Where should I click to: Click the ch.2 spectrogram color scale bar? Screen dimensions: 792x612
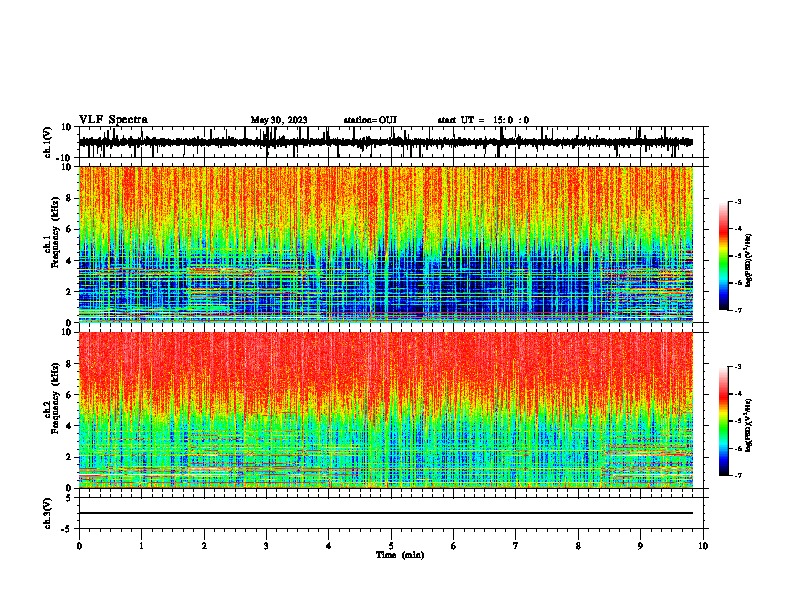tap(724, 421)
